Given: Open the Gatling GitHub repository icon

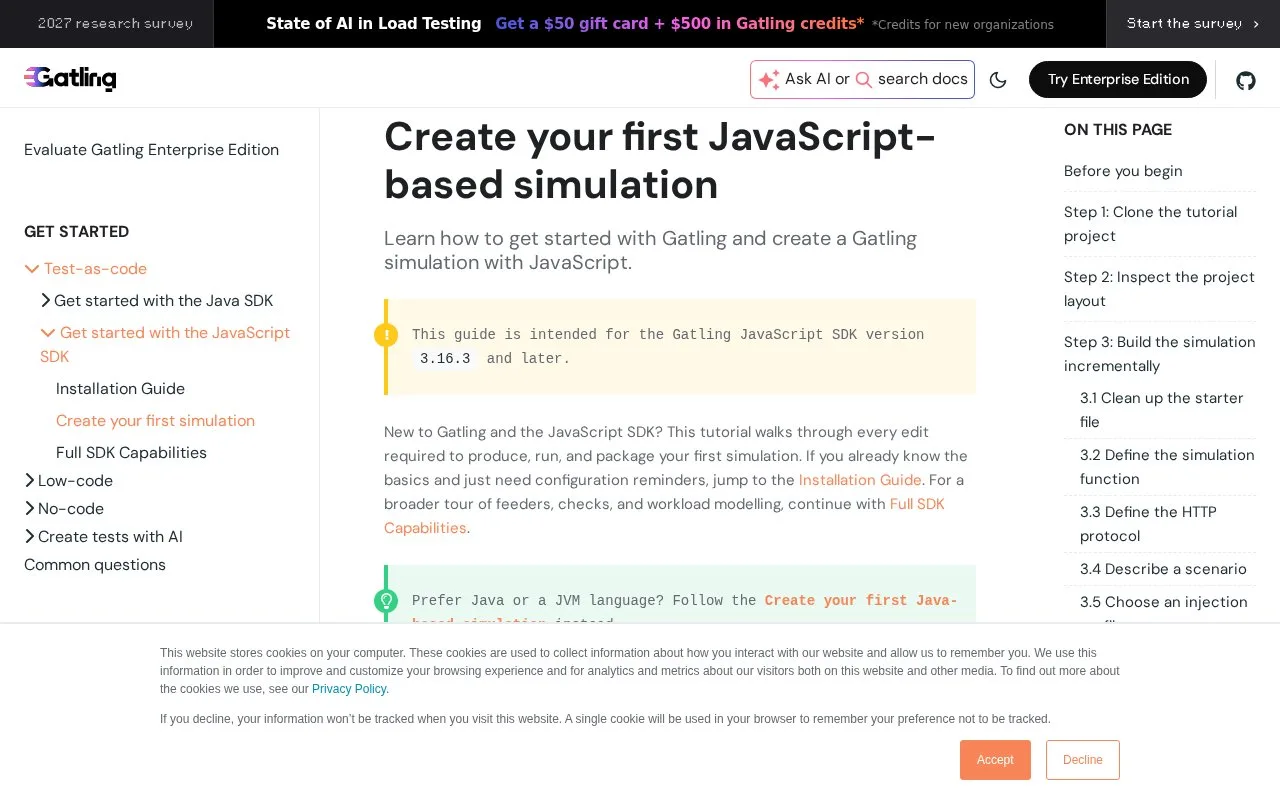Looking at the screenshot, I should (1245, 80).
